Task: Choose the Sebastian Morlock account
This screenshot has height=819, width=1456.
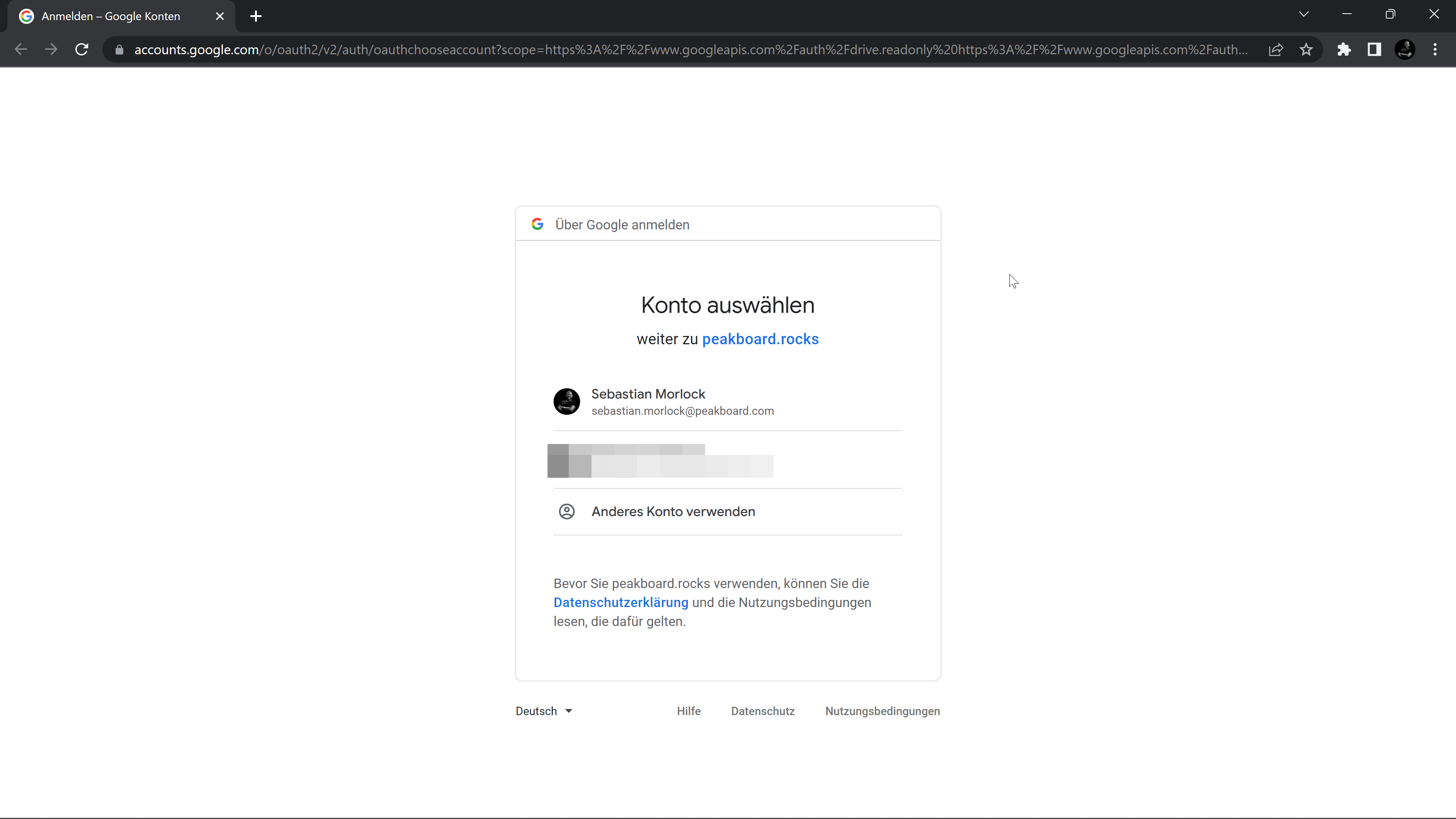Action: pyautogui.click(x=728, y=402)
